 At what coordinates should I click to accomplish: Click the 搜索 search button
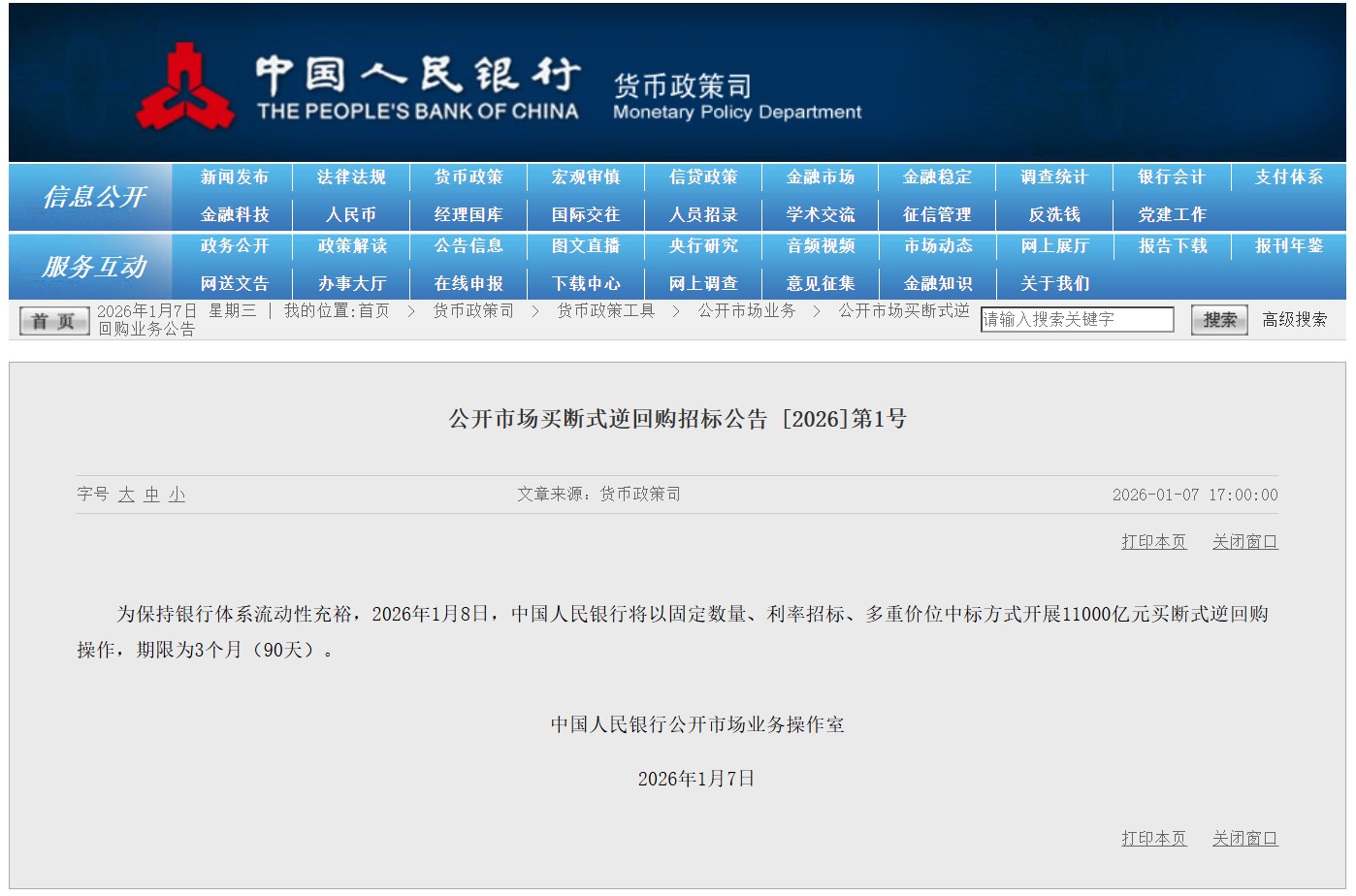pyautogui.click(x=1218, y=320)
